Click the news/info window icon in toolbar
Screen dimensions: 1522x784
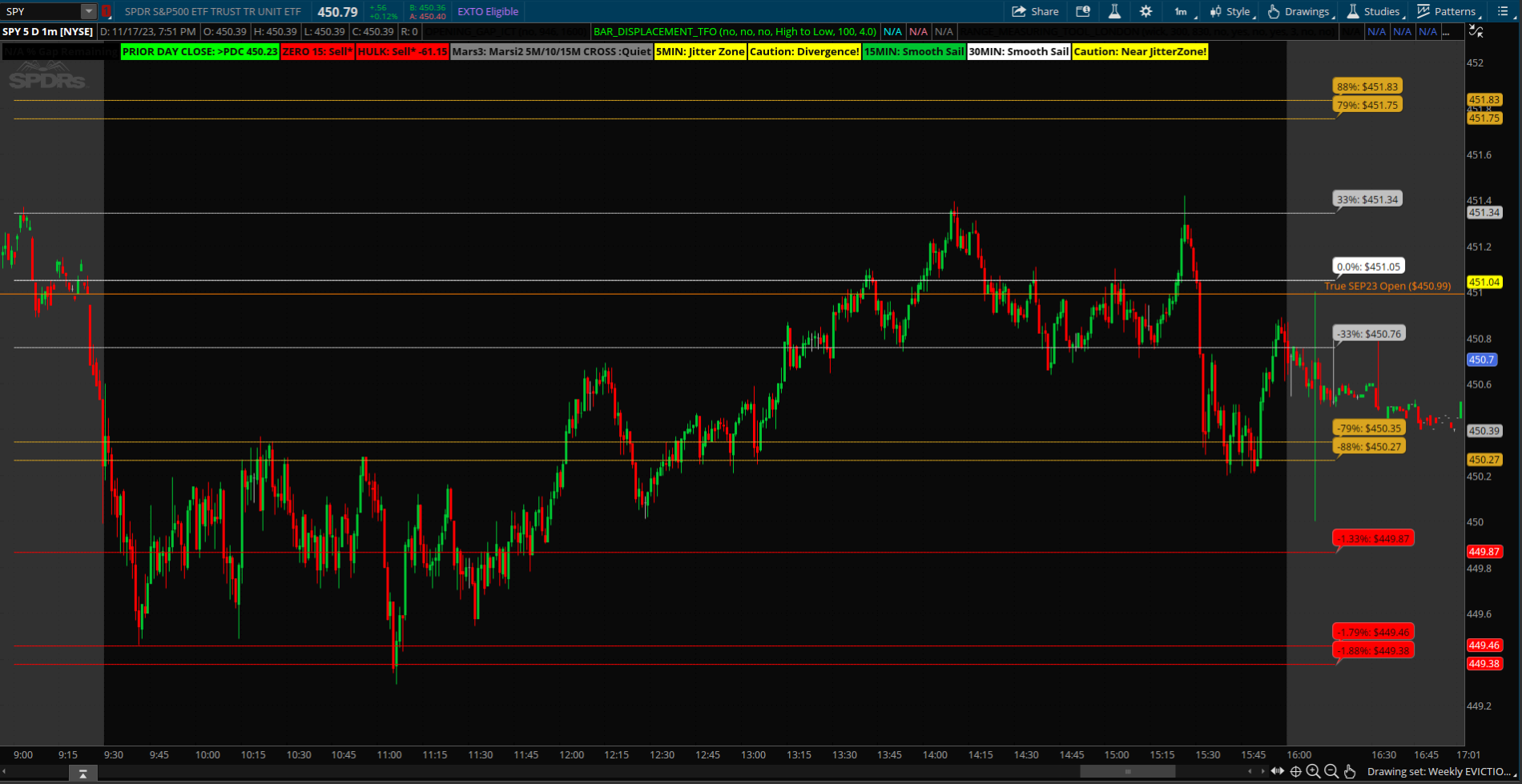coord(1083,11)
